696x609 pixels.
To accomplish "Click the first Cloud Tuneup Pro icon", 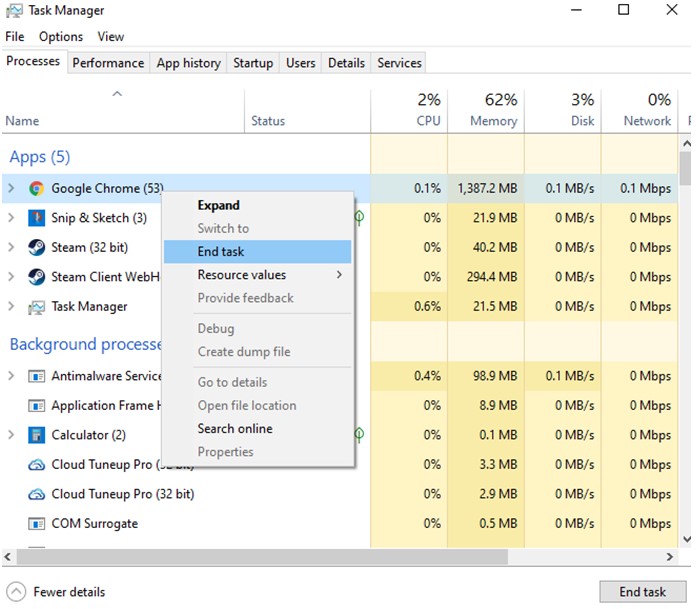I will [x=36, y=465].
